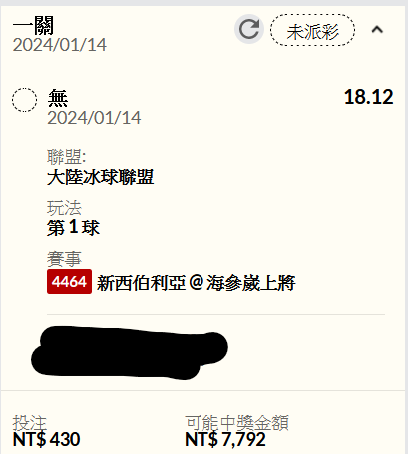
Task: Click the 賽事 field label
Action: click(64, 259)
